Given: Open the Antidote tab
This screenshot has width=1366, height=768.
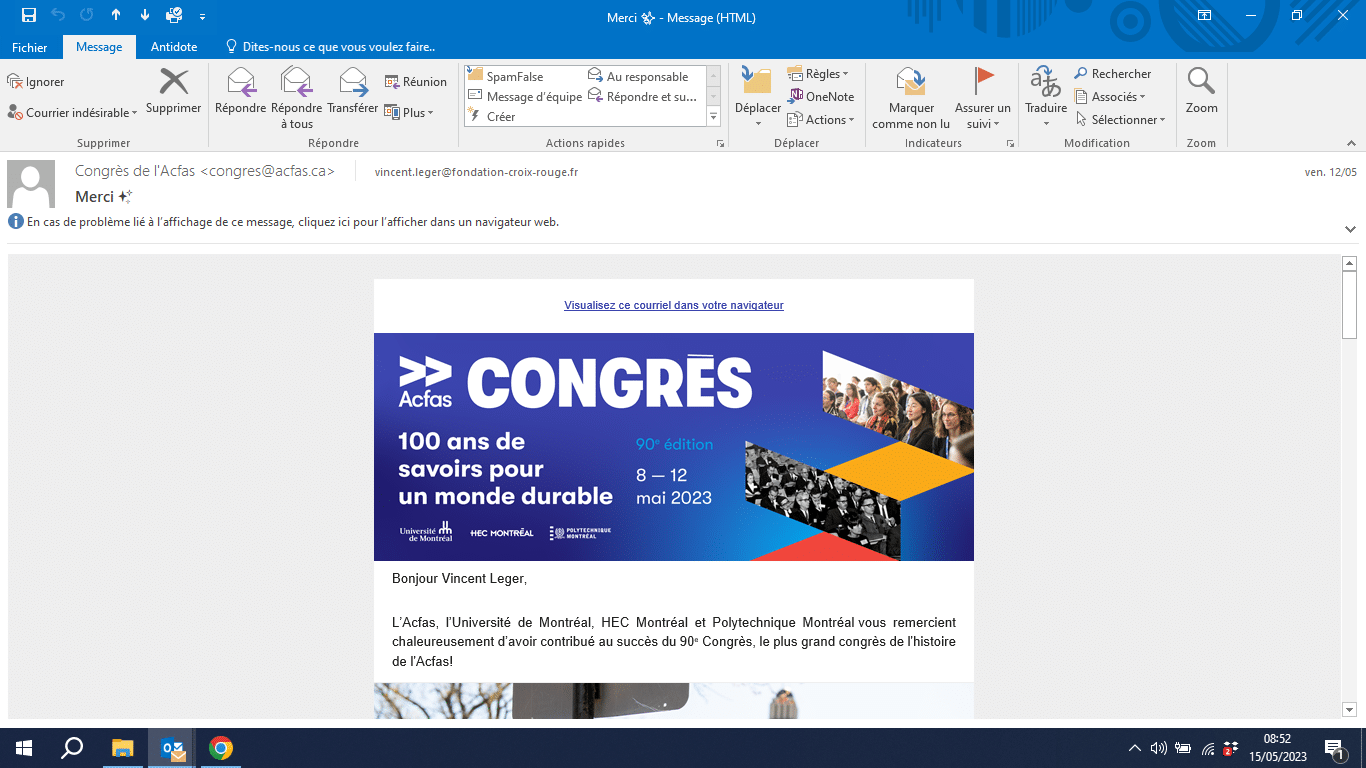Looking at the screenshot, I should pos(174,47).
